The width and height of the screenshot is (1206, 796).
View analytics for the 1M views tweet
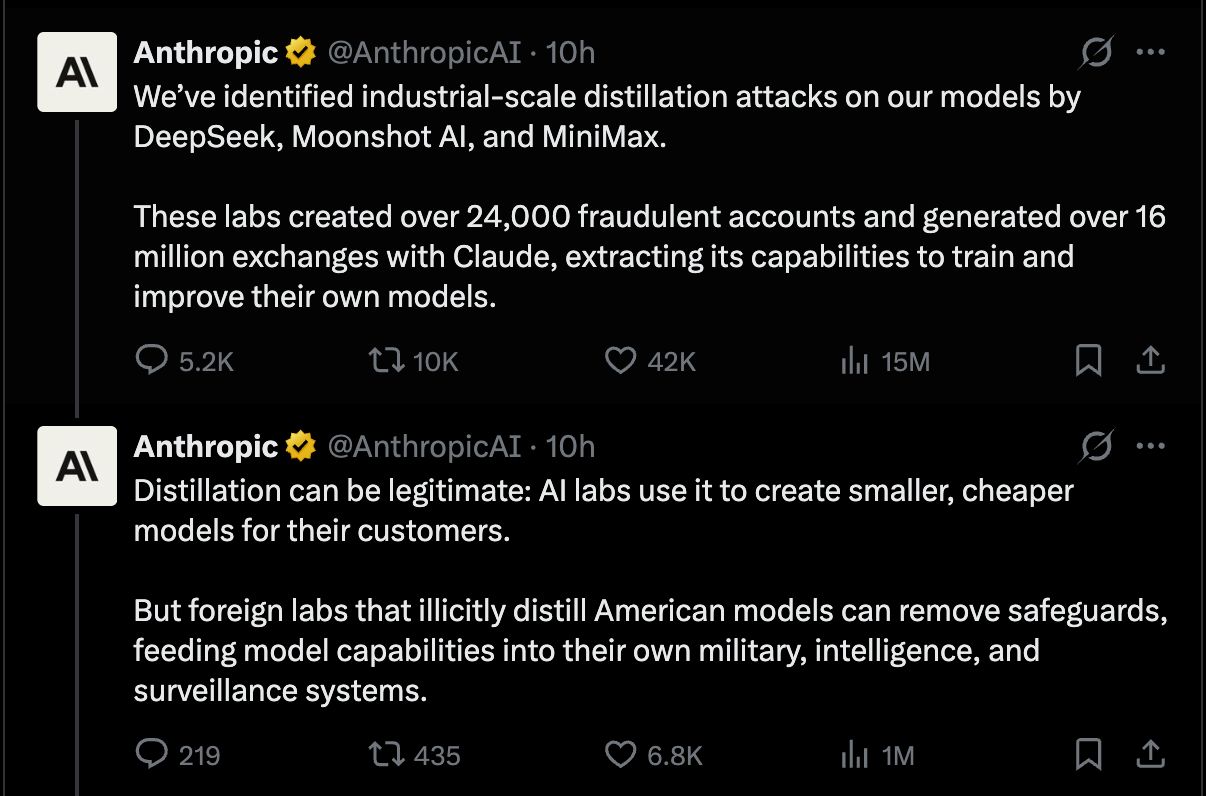tap(855, 754)
